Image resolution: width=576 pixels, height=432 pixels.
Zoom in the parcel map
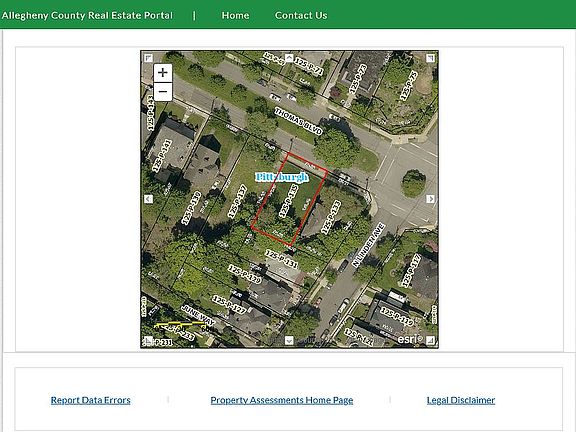(163, 73)
